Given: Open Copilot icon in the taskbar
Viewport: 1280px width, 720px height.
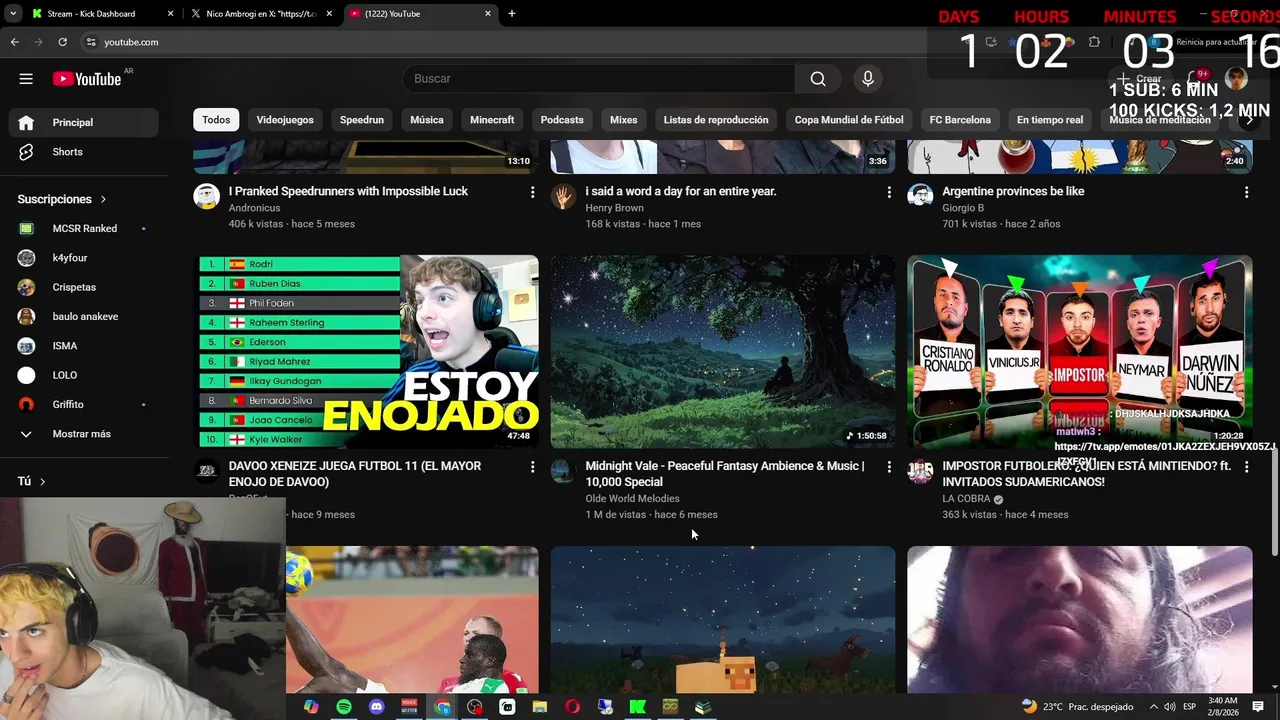Looking at the screenshot, I should pyautogui.click(x=311, y=707).
